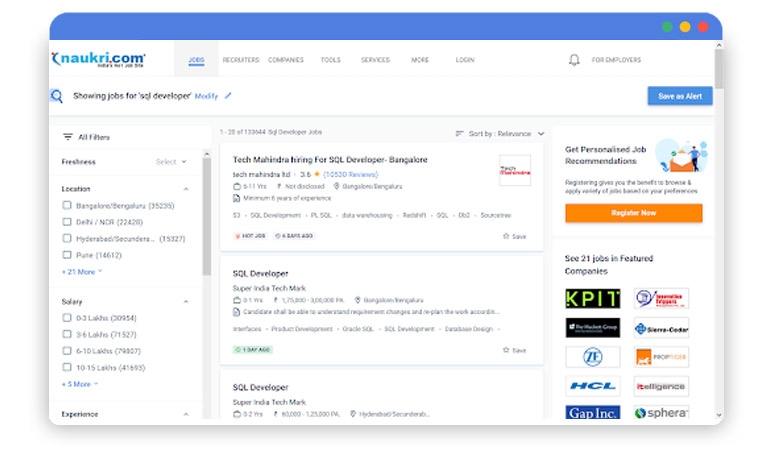Check the Bangalore/Bengaluru location filter
The height and width of the screenshot is (450, 762).
click(x=67, y=205)
